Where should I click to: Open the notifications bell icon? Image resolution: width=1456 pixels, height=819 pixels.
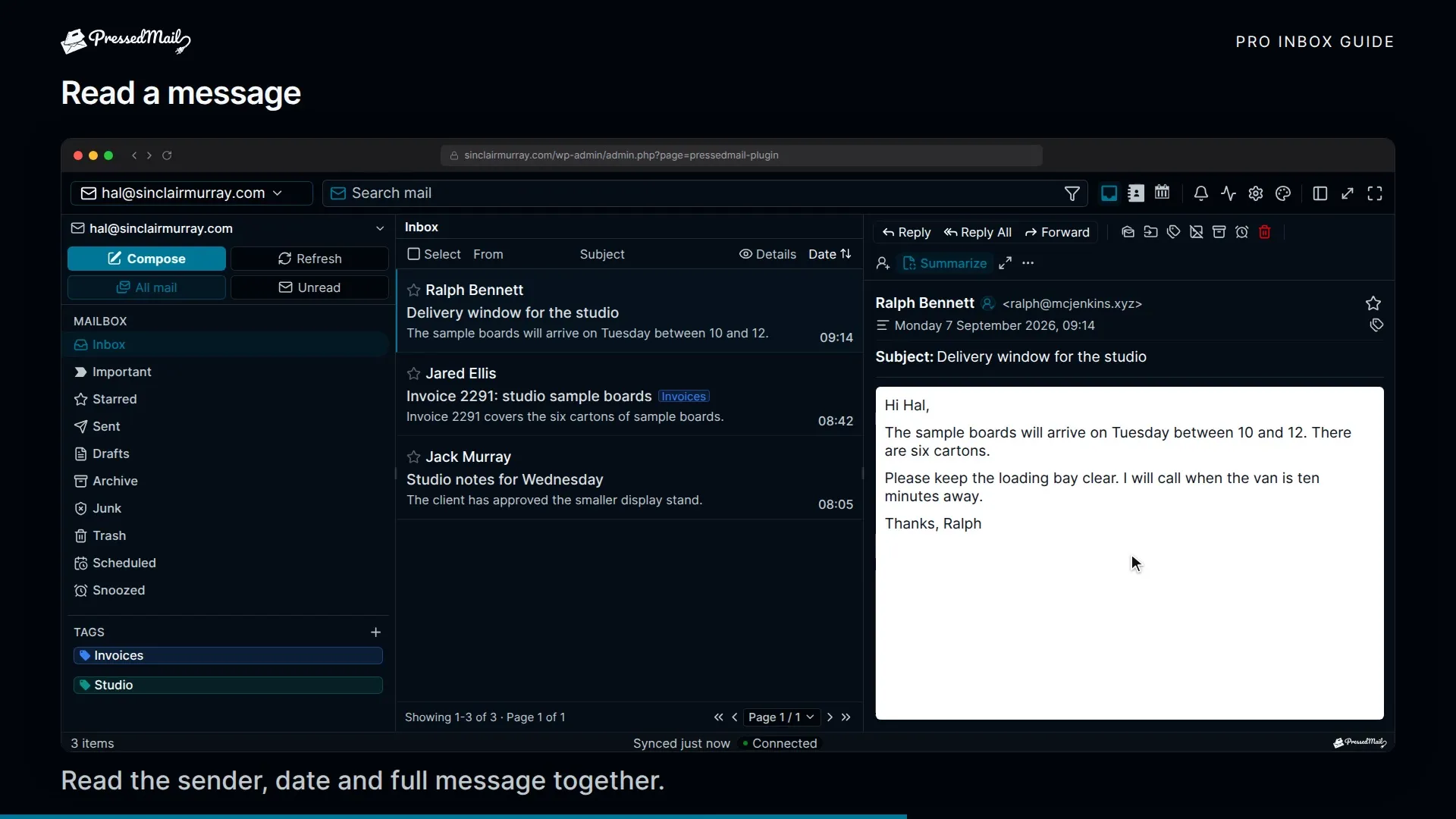(x=1200, y=193)
